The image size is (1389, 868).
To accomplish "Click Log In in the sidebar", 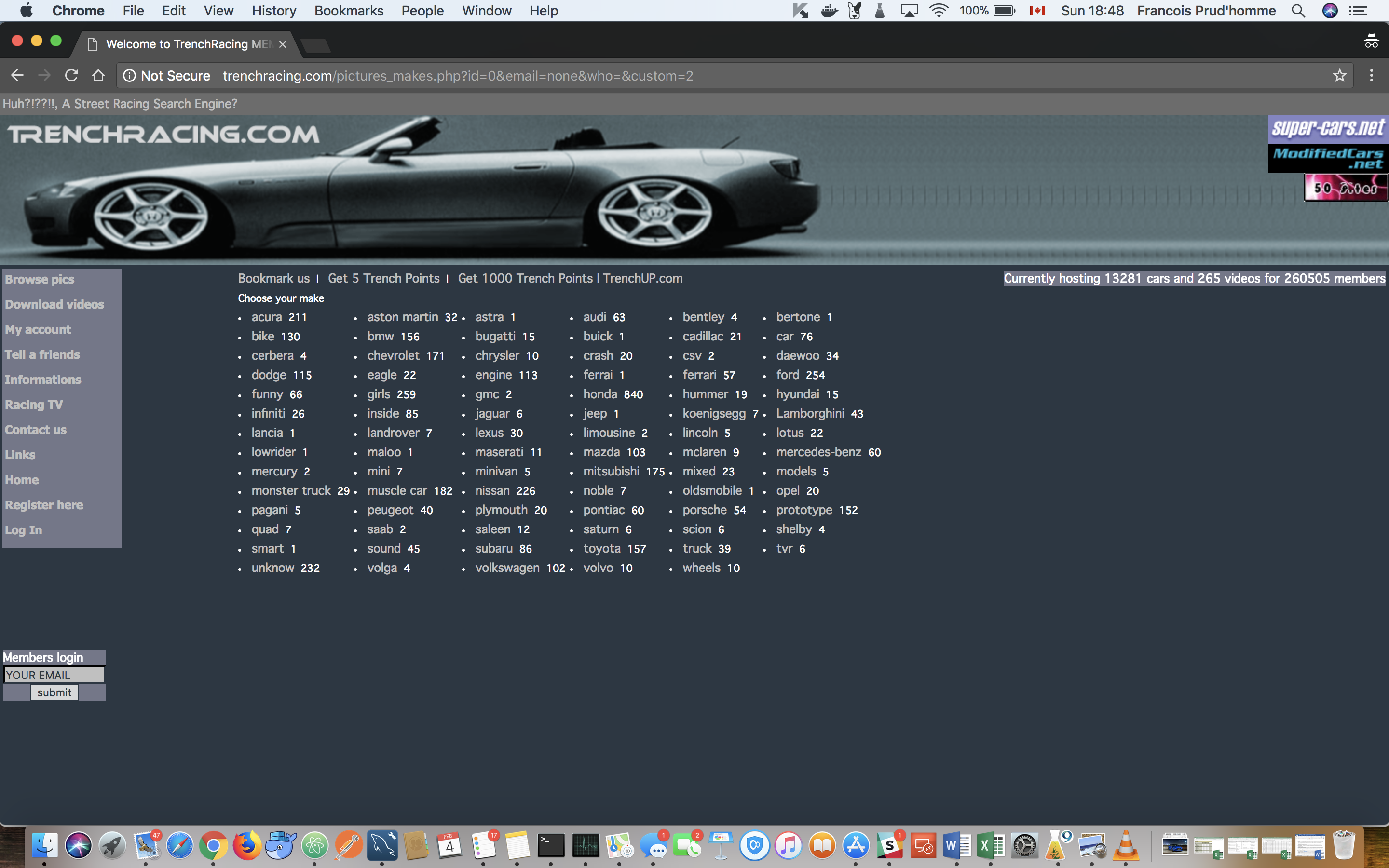I will click(24, 530).
